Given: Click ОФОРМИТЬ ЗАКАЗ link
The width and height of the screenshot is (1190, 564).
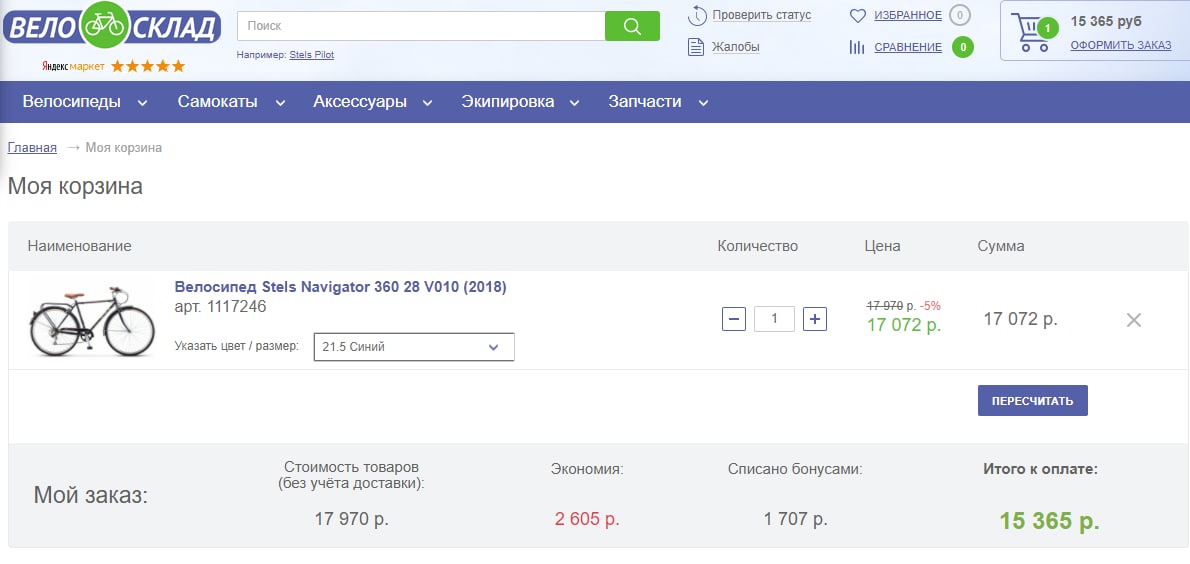Looking at the screenshot, I should tap(1121, 46).
